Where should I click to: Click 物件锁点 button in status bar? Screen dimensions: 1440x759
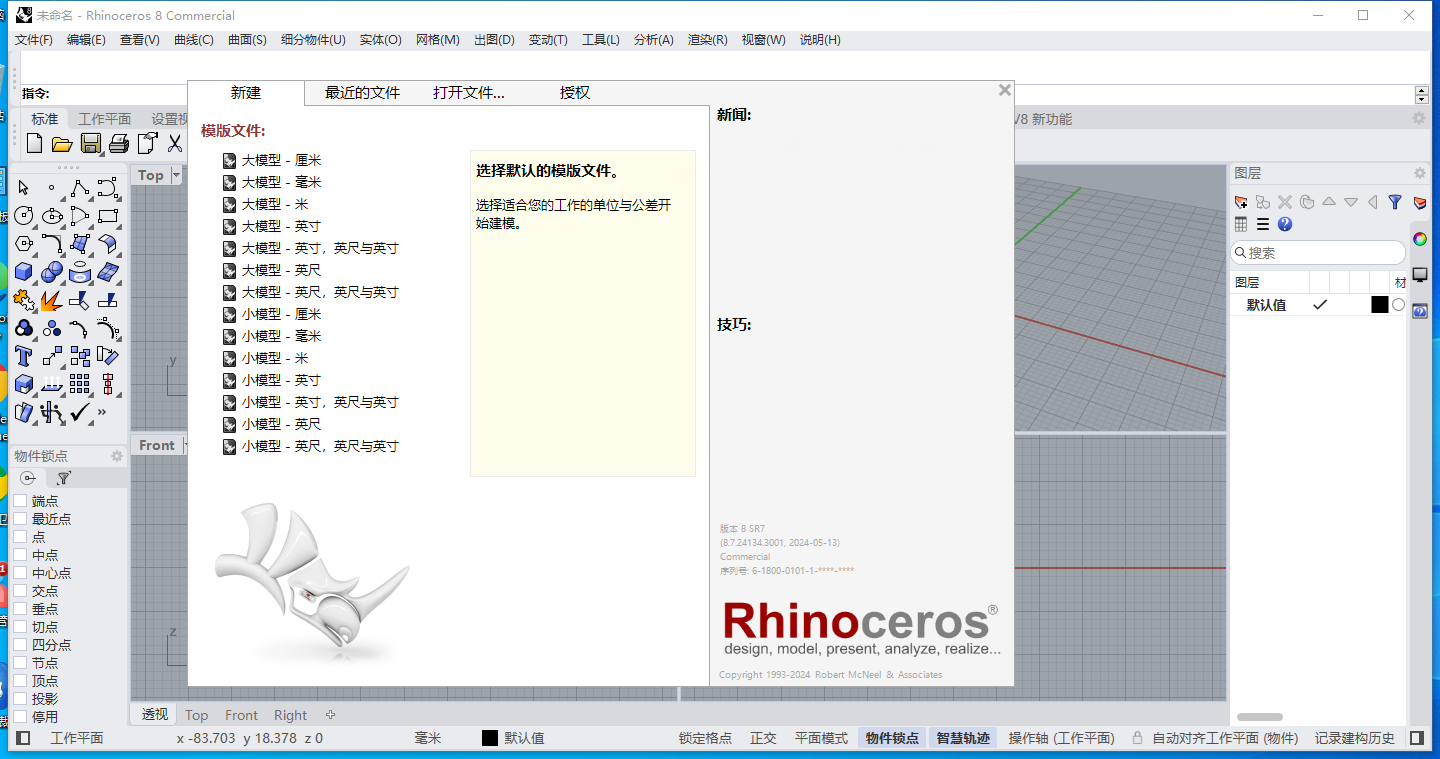[892, 738]
